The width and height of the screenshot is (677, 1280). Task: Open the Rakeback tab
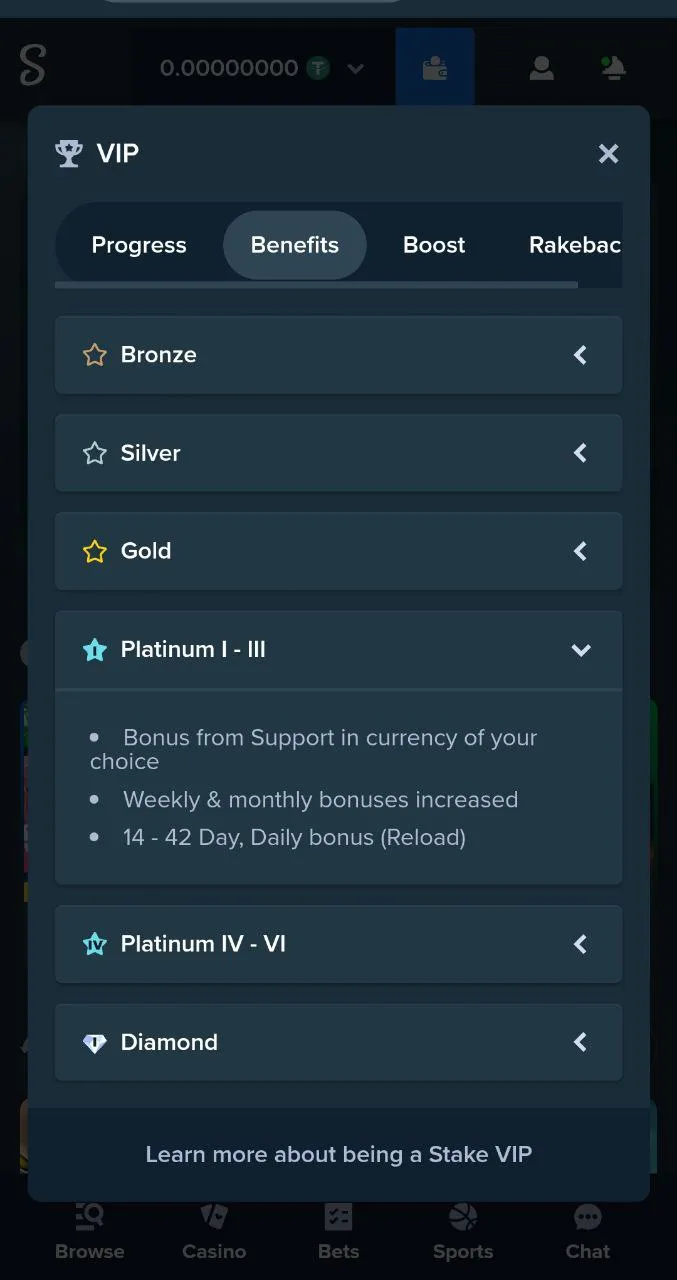(575, 245)
